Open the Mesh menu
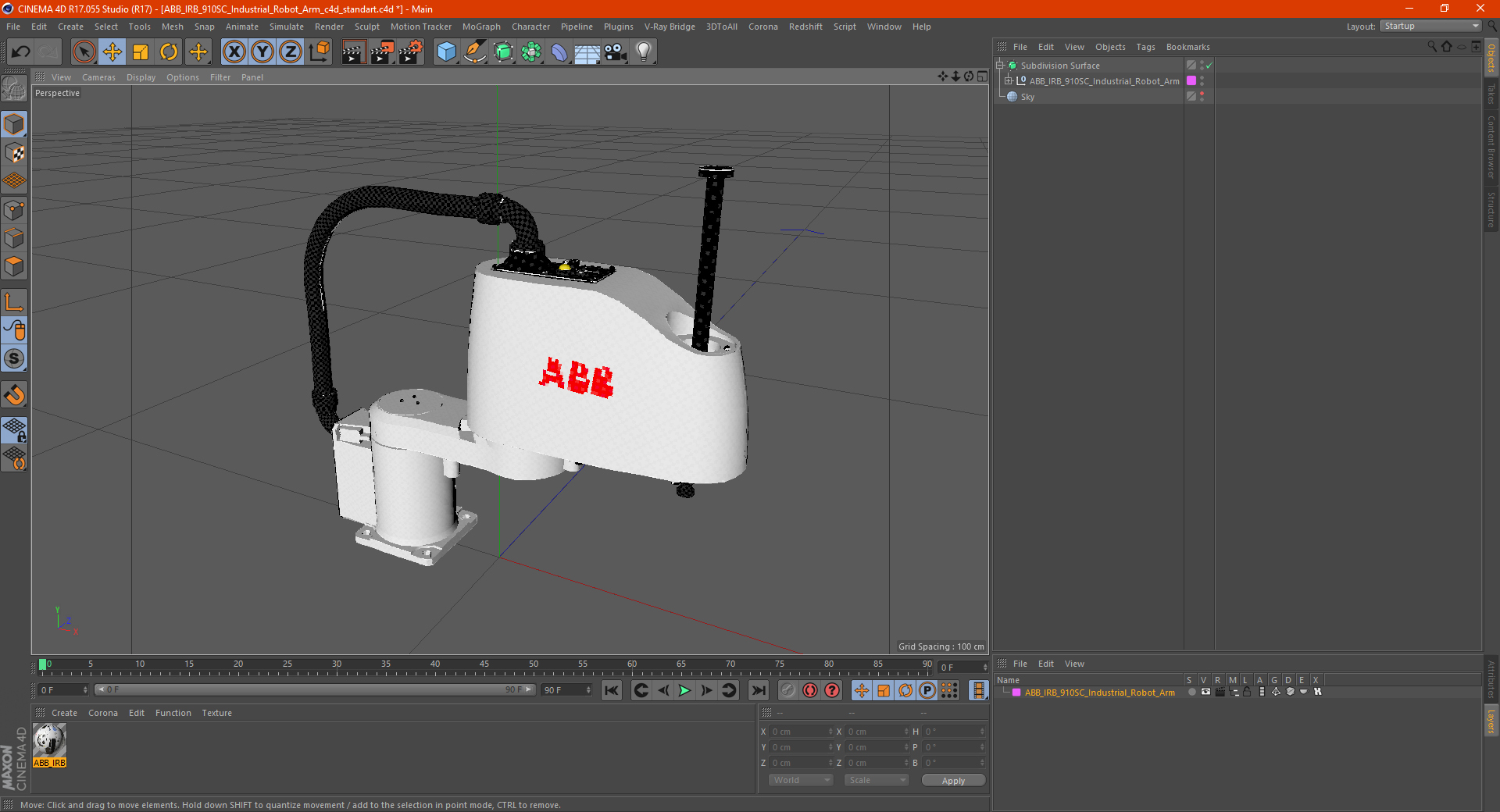This screenshot has height=812, width=1500. point(172,27)
